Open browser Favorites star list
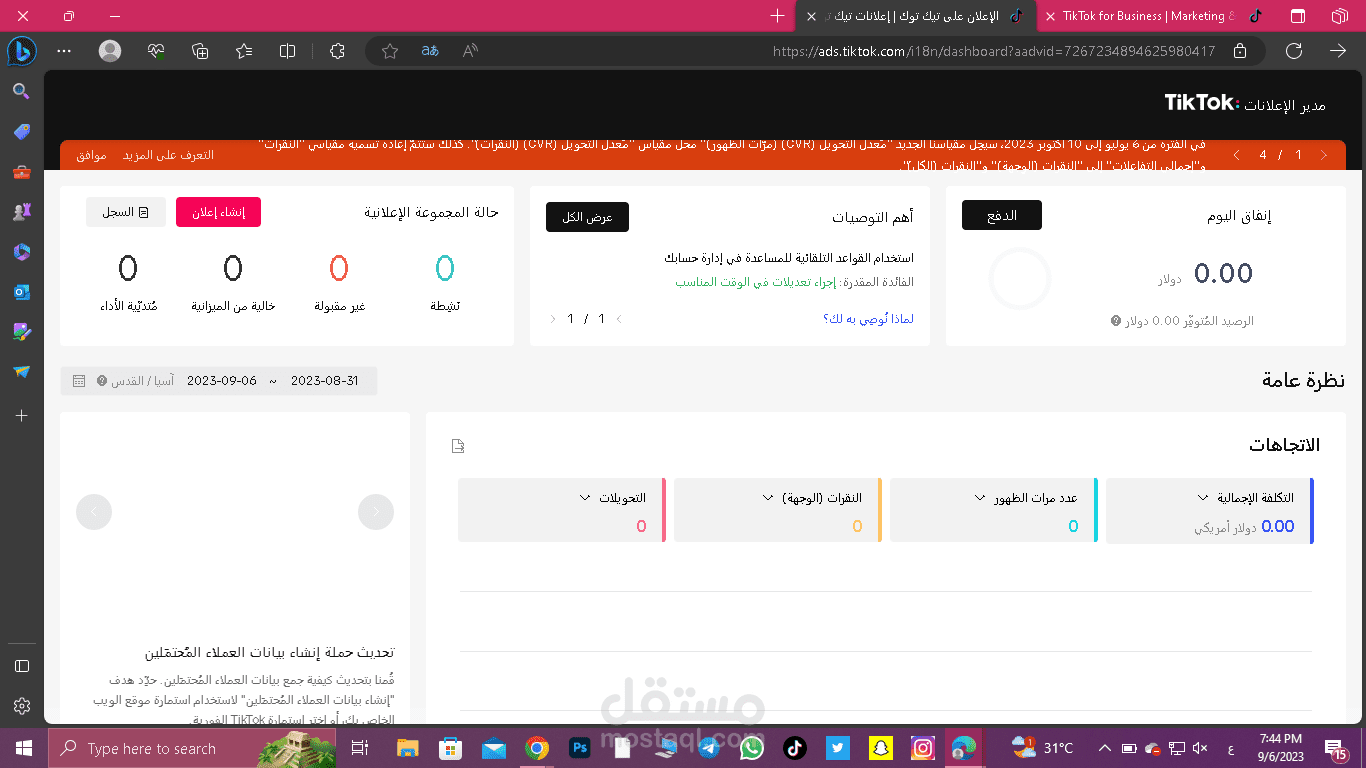The height and width of the screenshot is (768, 1366). point(244,51)
